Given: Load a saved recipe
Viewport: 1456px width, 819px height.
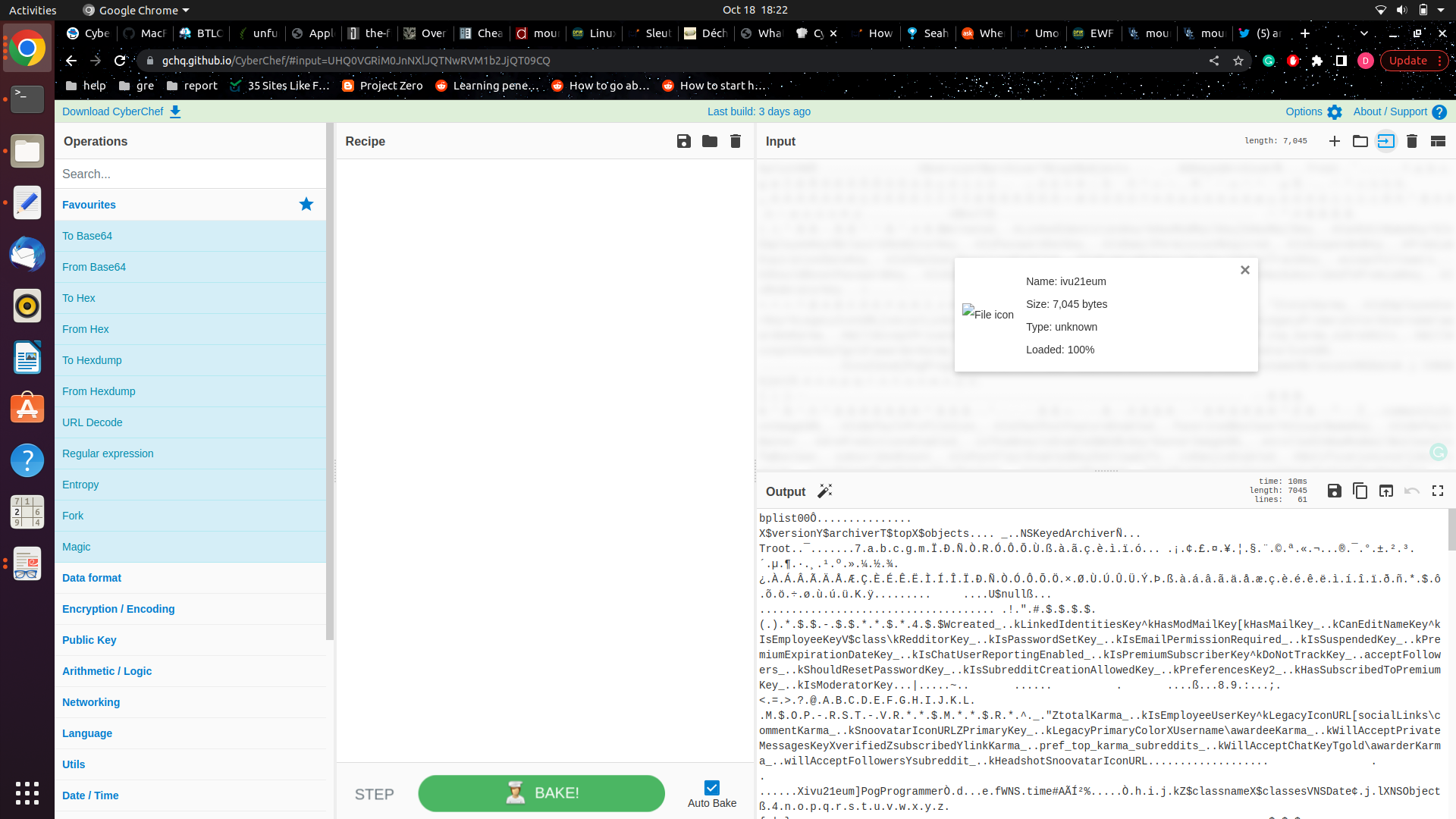Looking at the screenshot, I should (x=709, y=141).
